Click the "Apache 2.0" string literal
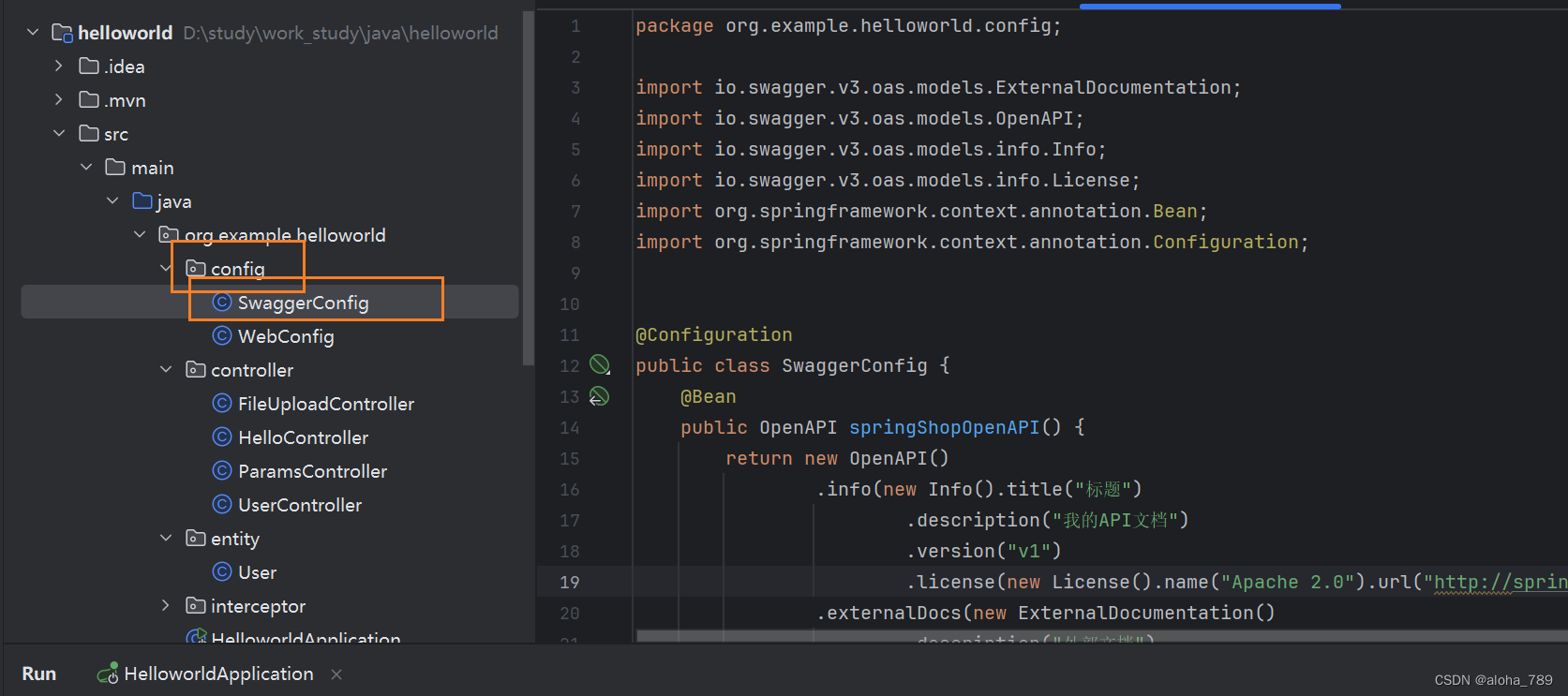1568x696 pixels. 1288,582
